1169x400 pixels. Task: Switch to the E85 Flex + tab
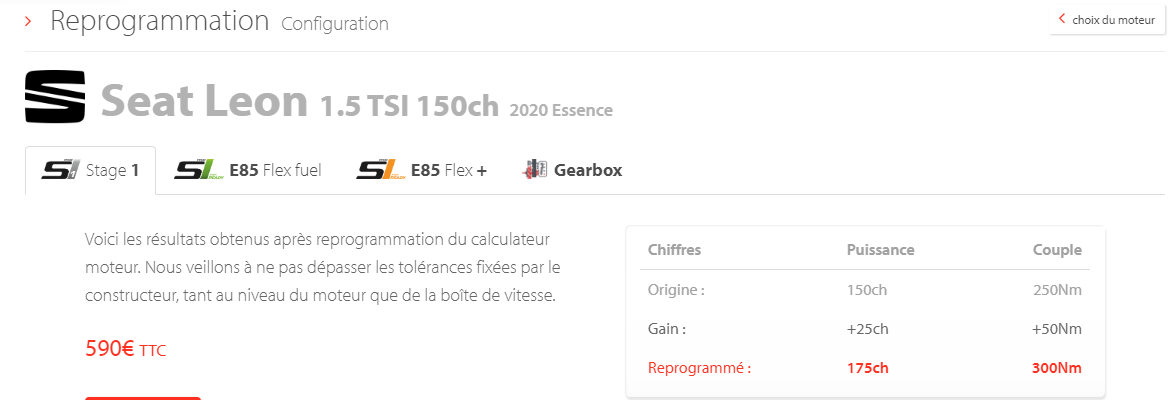(421, 171)
